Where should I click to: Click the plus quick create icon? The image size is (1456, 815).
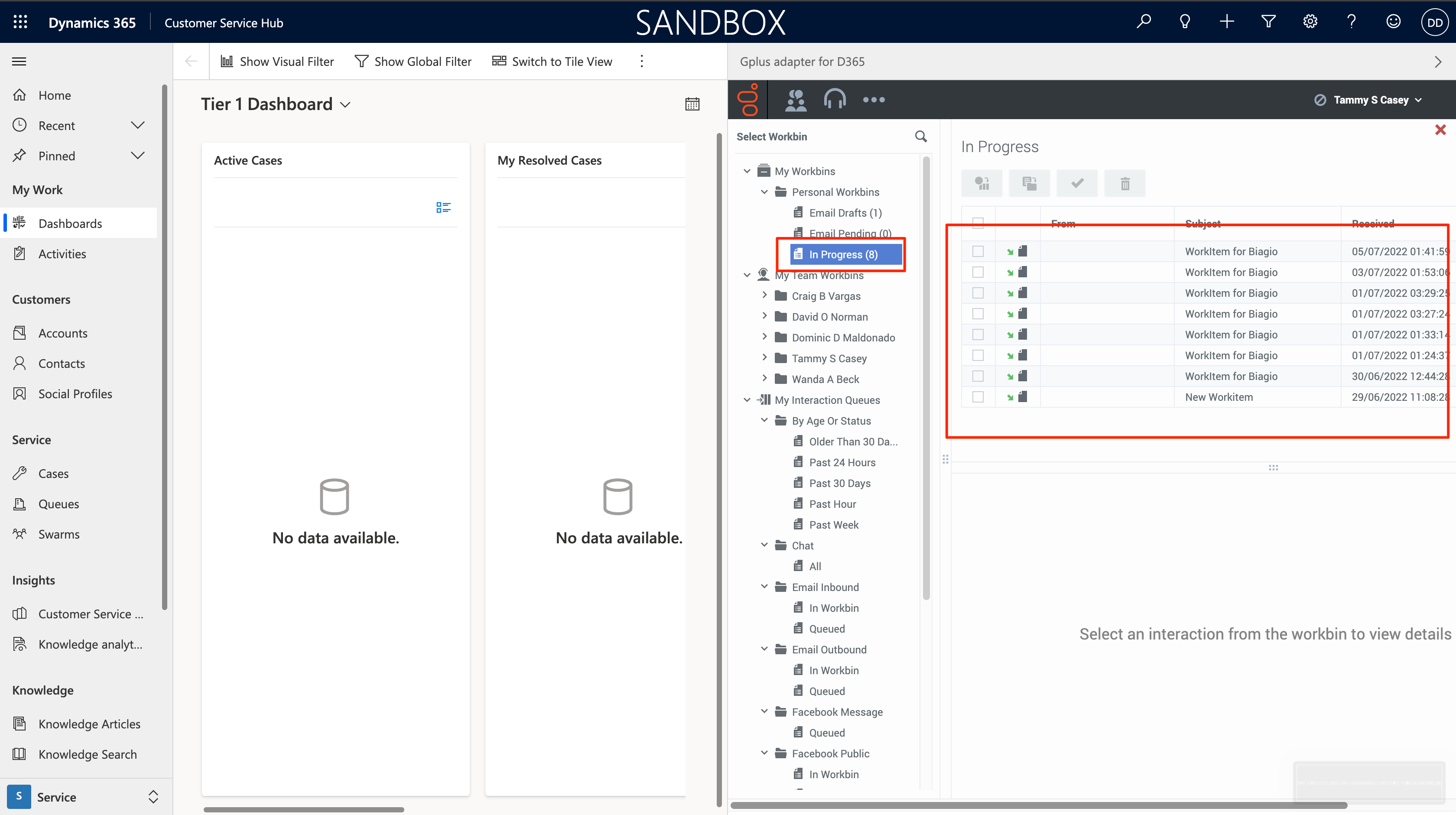(x=1226, y=22)
